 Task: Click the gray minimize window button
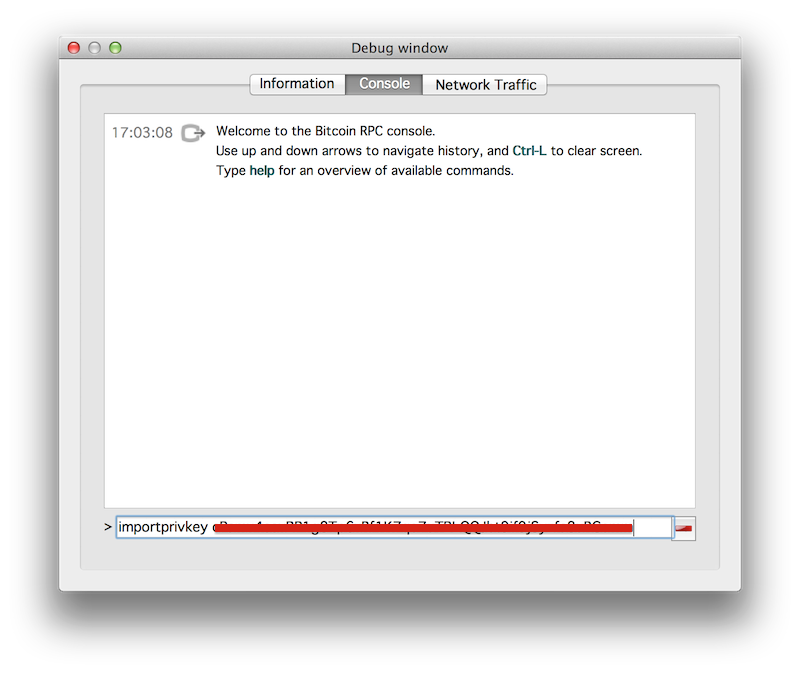click(x=95, y=47)
